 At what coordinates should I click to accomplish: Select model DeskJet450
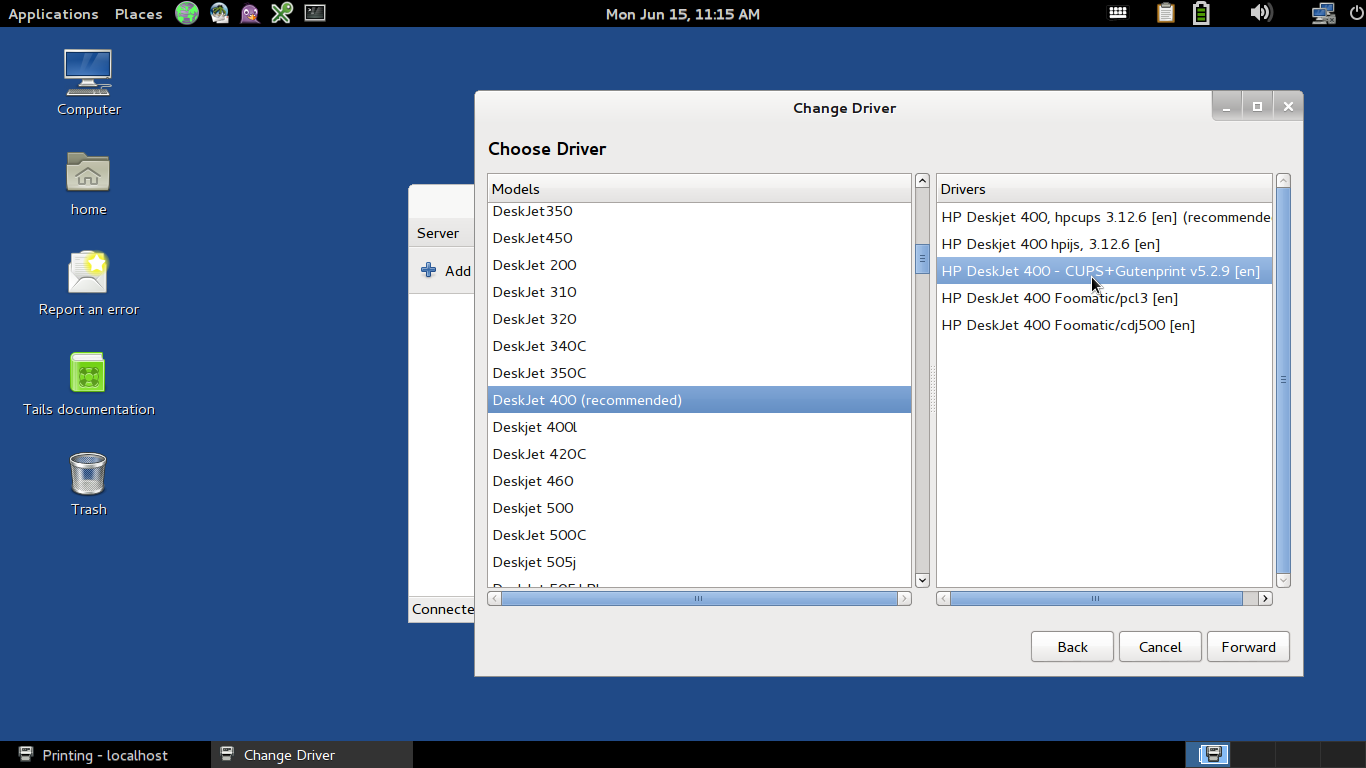[x=699, y=238]
